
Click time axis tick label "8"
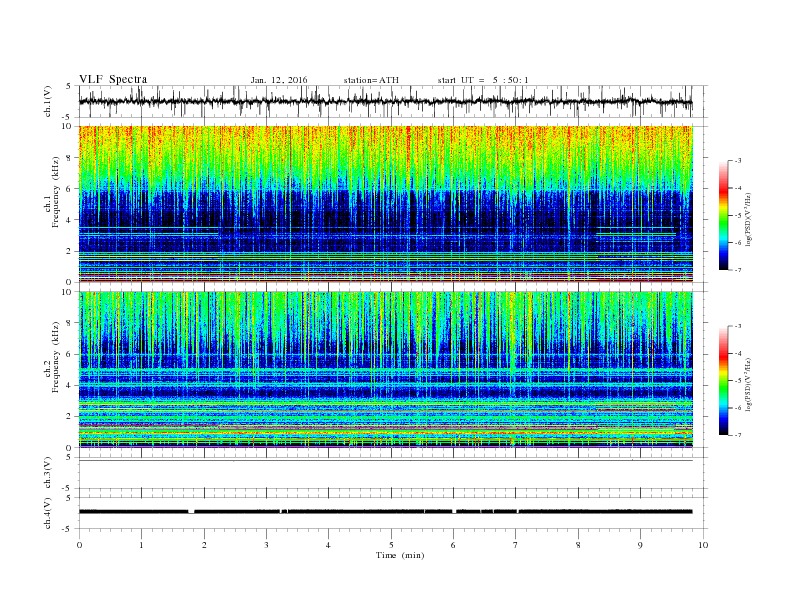[x=578, y=545]
